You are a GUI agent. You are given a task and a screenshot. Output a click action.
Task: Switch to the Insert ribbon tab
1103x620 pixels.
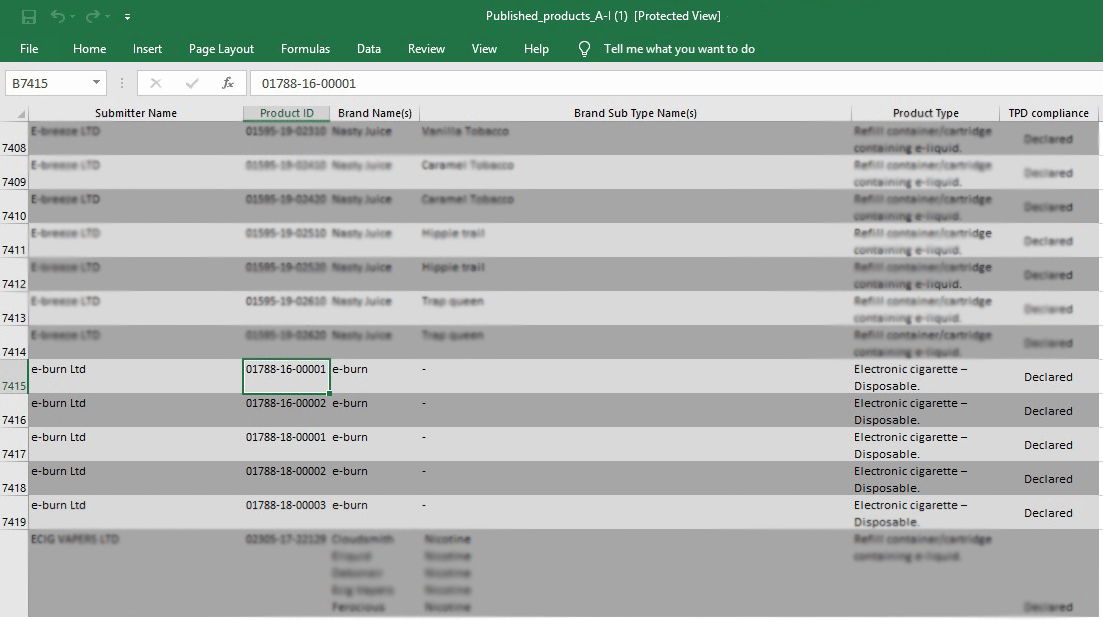click(147, 49)
